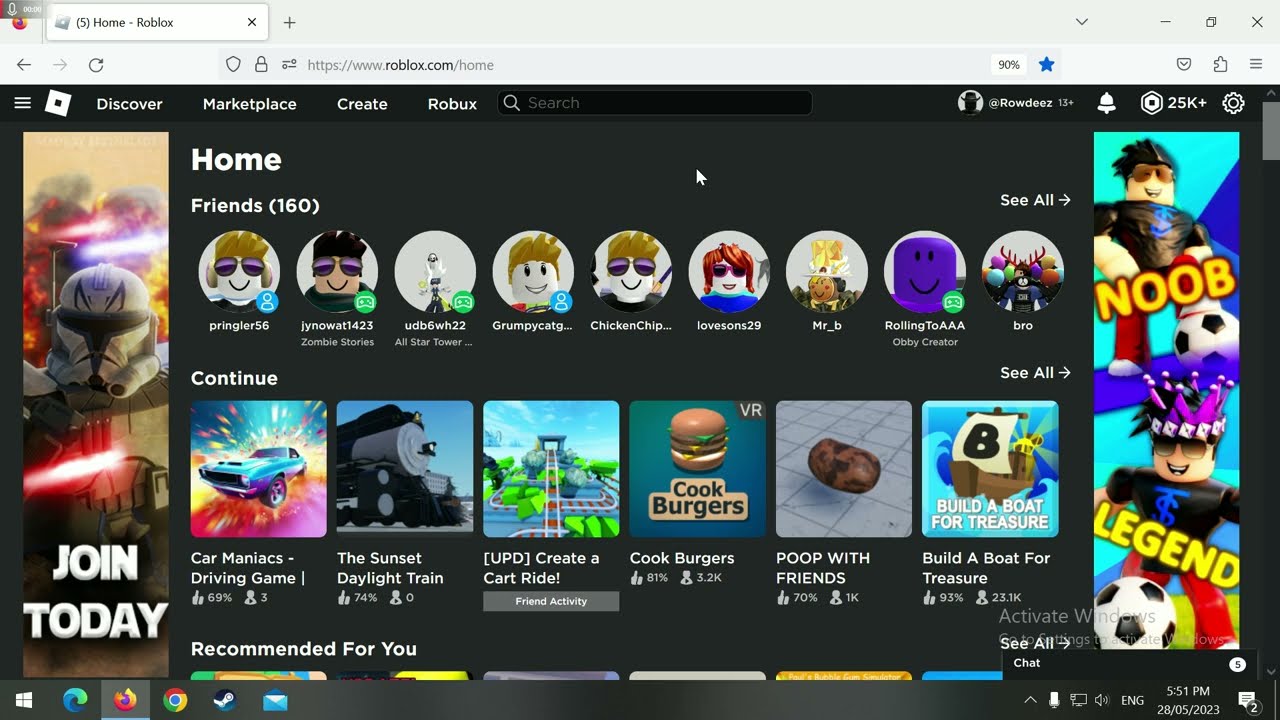Viewport: 1280px width, 720px height.
Task: See All friends link
Action: click(x=1035, y=200)
